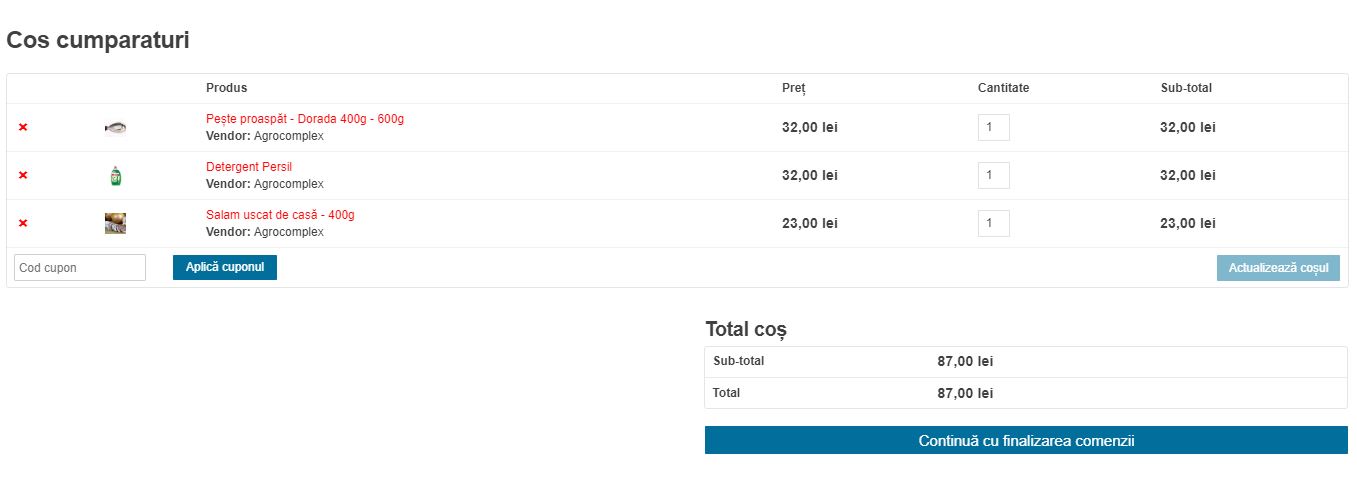Open the fish product thumbnail
Viewport: 1357px width, 478px height.
coord(115,128)
